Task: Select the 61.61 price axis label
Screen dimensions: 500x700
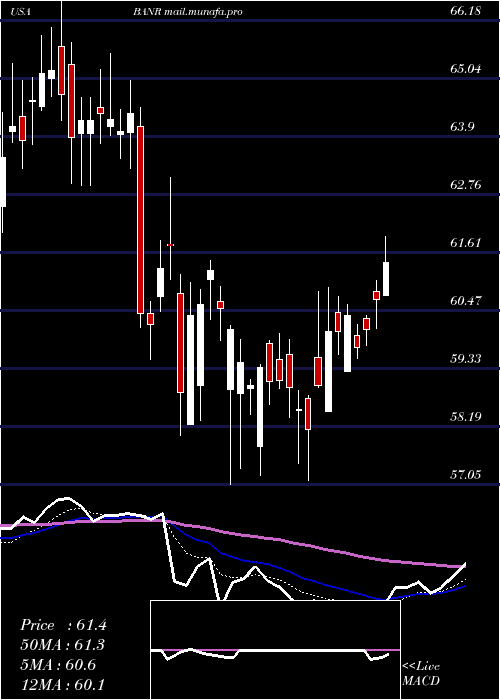Action: coord(466,243)
